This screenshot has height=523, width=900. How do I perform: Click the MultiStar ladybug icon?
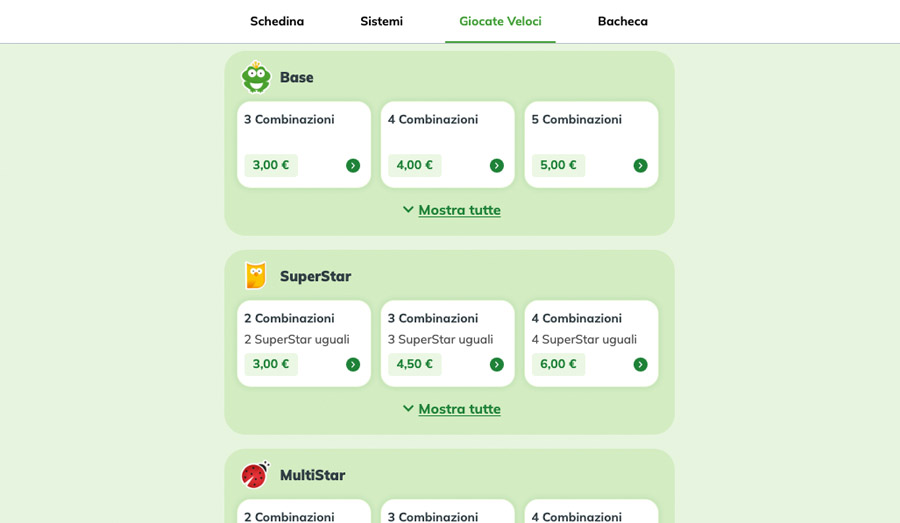pos(255,475)
